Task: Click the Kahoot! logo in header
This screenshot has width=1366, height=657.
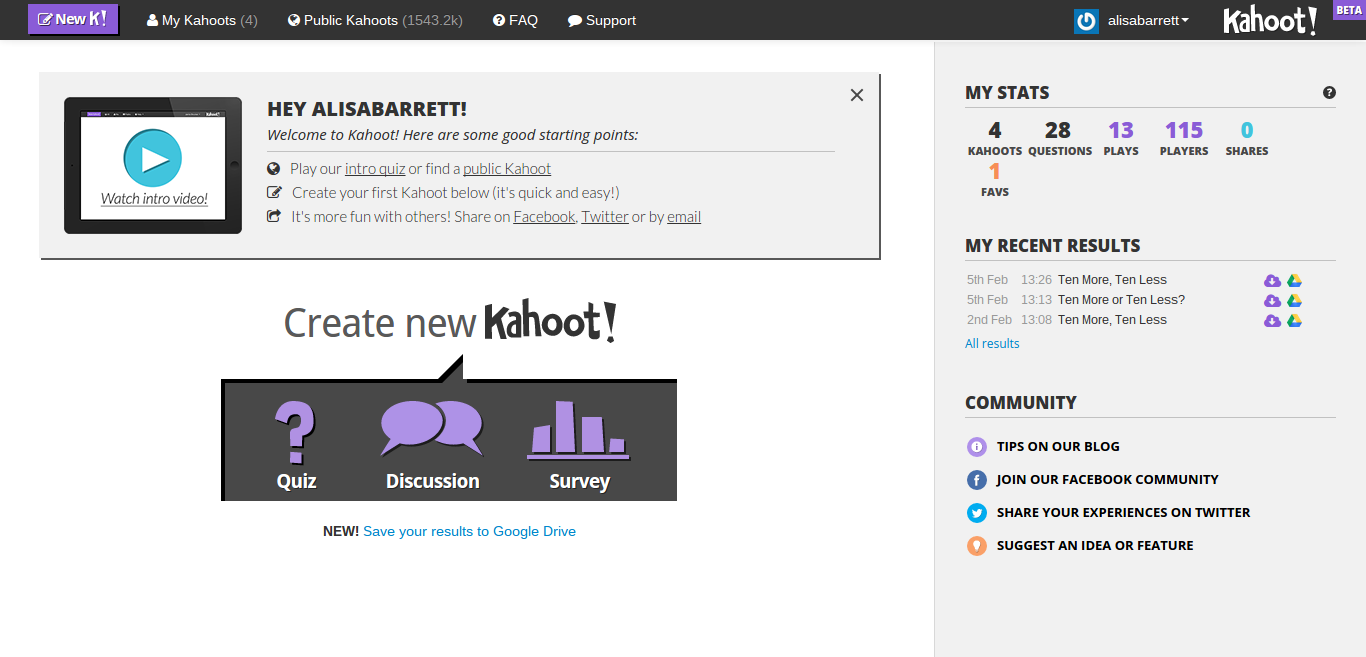Action: coord(1270,21)
